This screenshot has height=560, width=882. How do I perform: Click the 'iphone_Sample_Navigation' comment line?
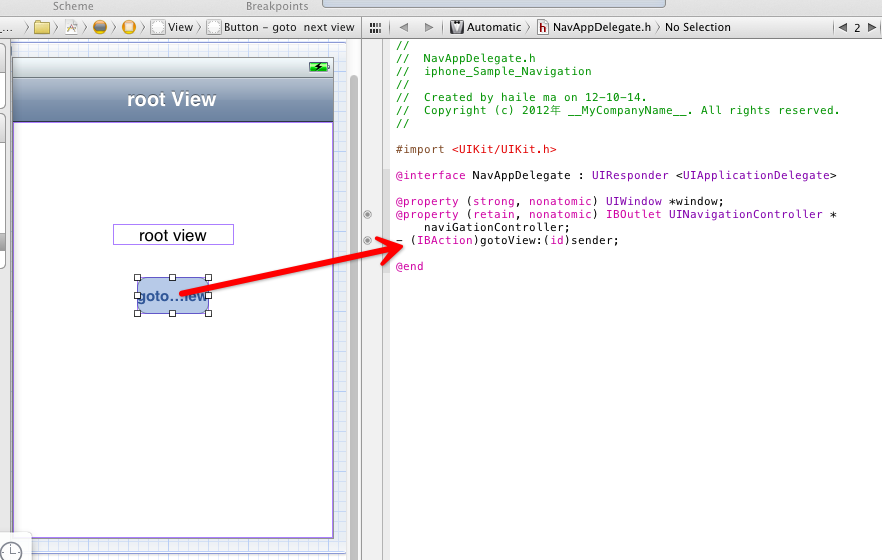[494, 71]
